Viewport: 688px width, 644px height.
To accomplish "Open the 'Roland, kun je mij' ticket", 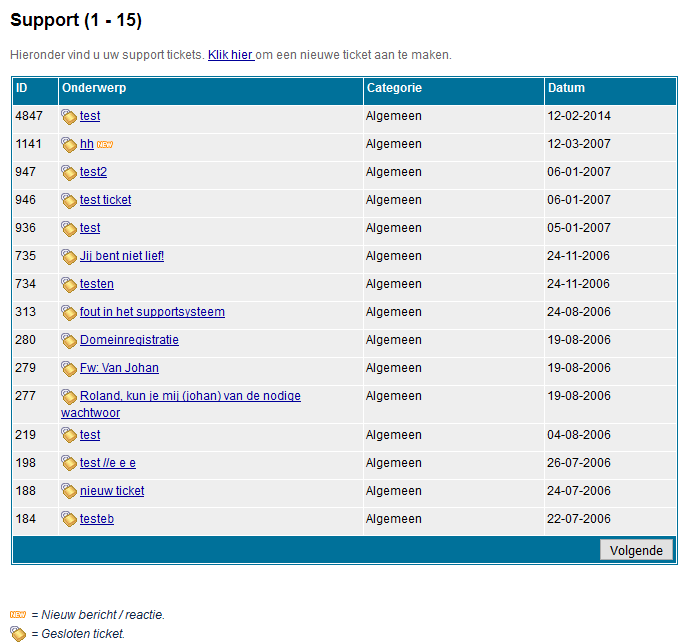I will (190, 396).
